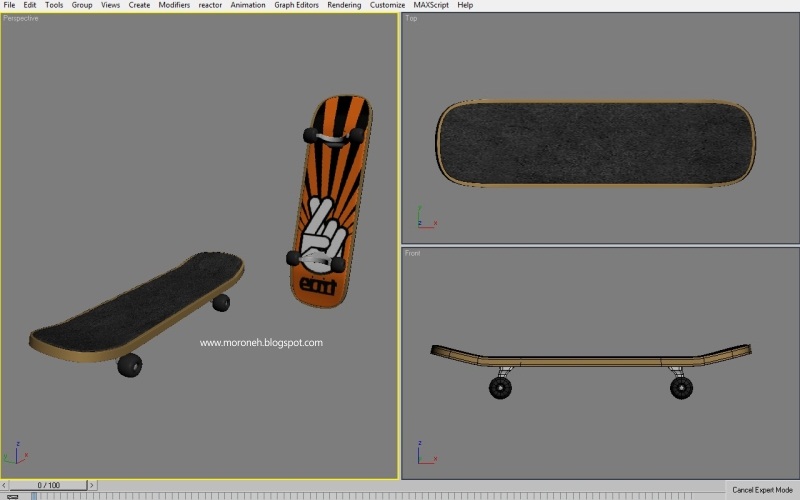Image resolution: width=800 pixels, height=500 pixels.
Task: Open the Tools menu
Action: (x=54, y=5)
